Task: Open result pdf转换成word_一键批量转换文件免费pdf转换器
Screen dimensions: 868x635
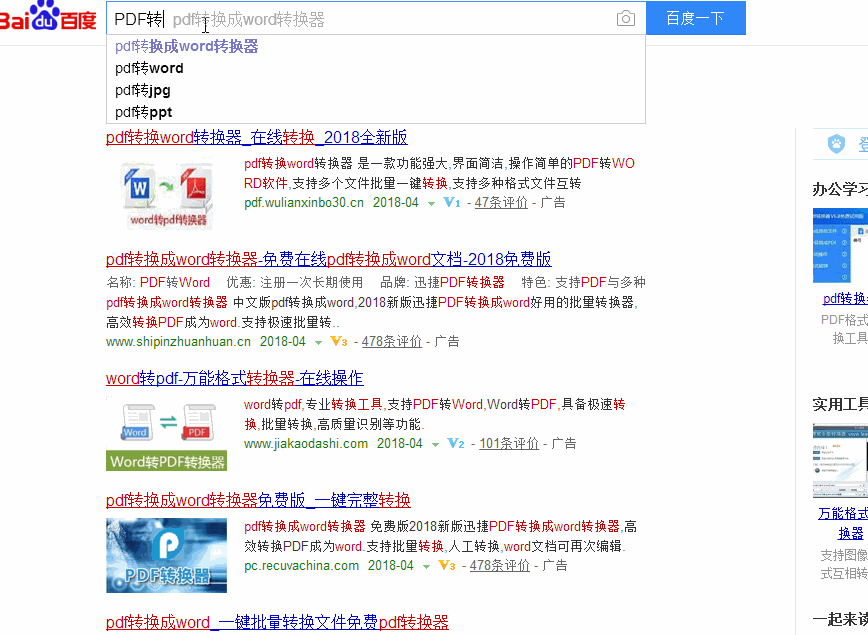Action: coord(277,622)
